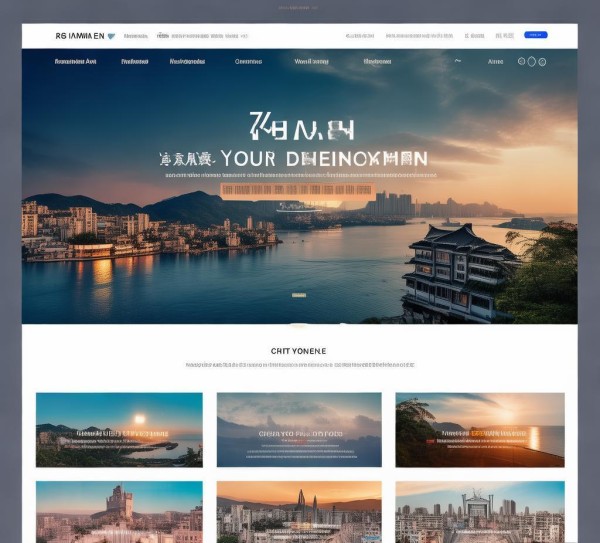Click the middle circular icon in the dark navigation bar
Screen dimensions: 600x543
(x=530, y=61)
